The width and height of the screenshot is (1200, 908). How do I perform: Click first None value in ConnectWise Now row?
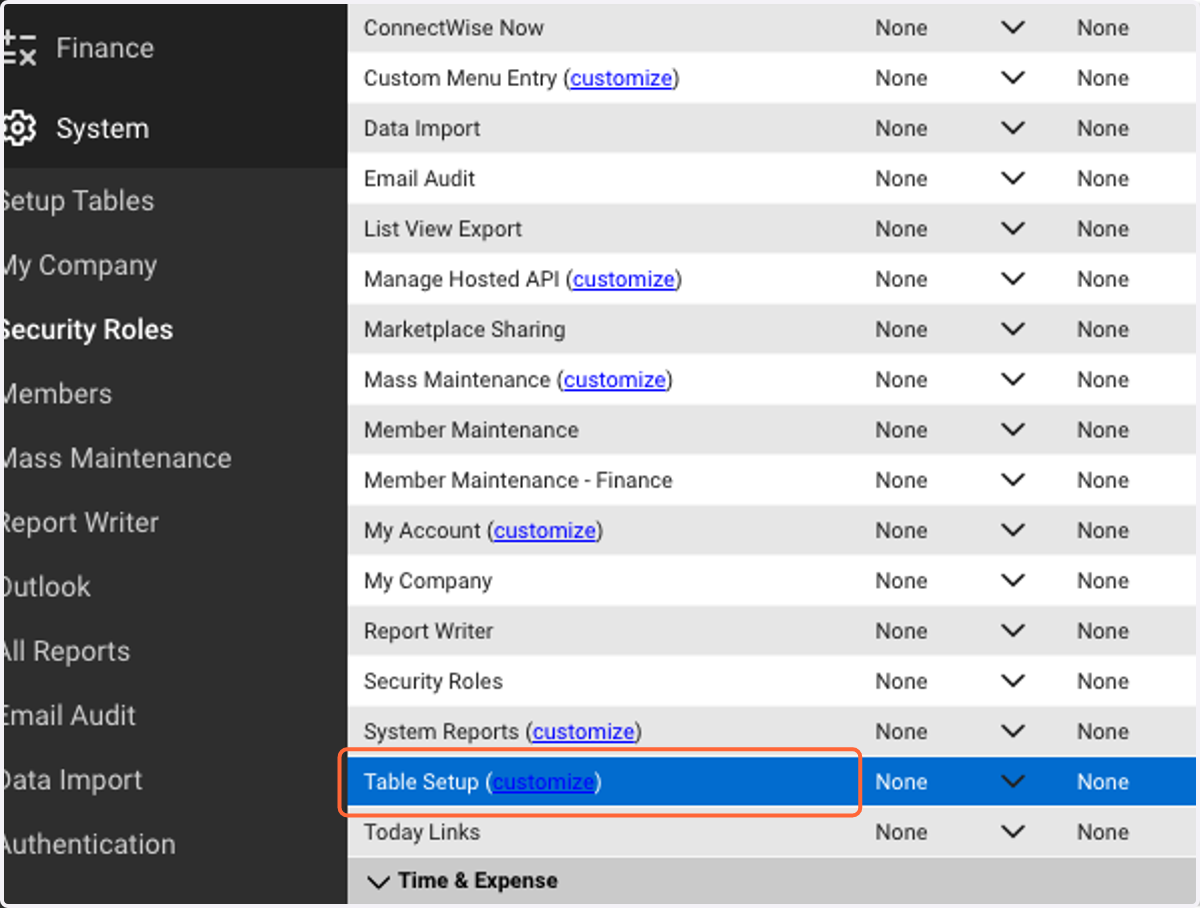point(901,28)
